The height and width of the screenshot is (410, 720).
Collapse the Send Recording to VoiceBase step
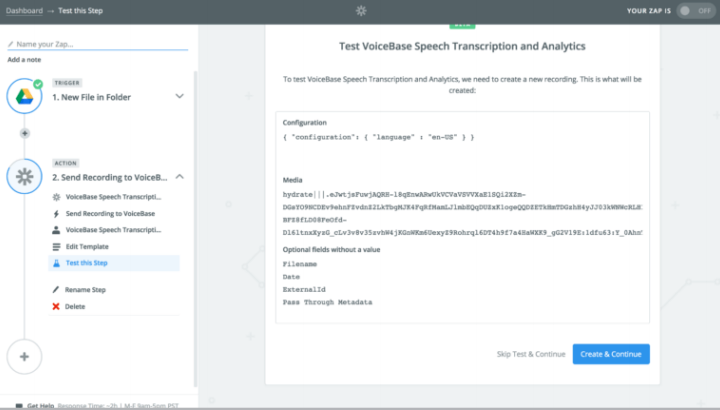click(x=180, y=177)
